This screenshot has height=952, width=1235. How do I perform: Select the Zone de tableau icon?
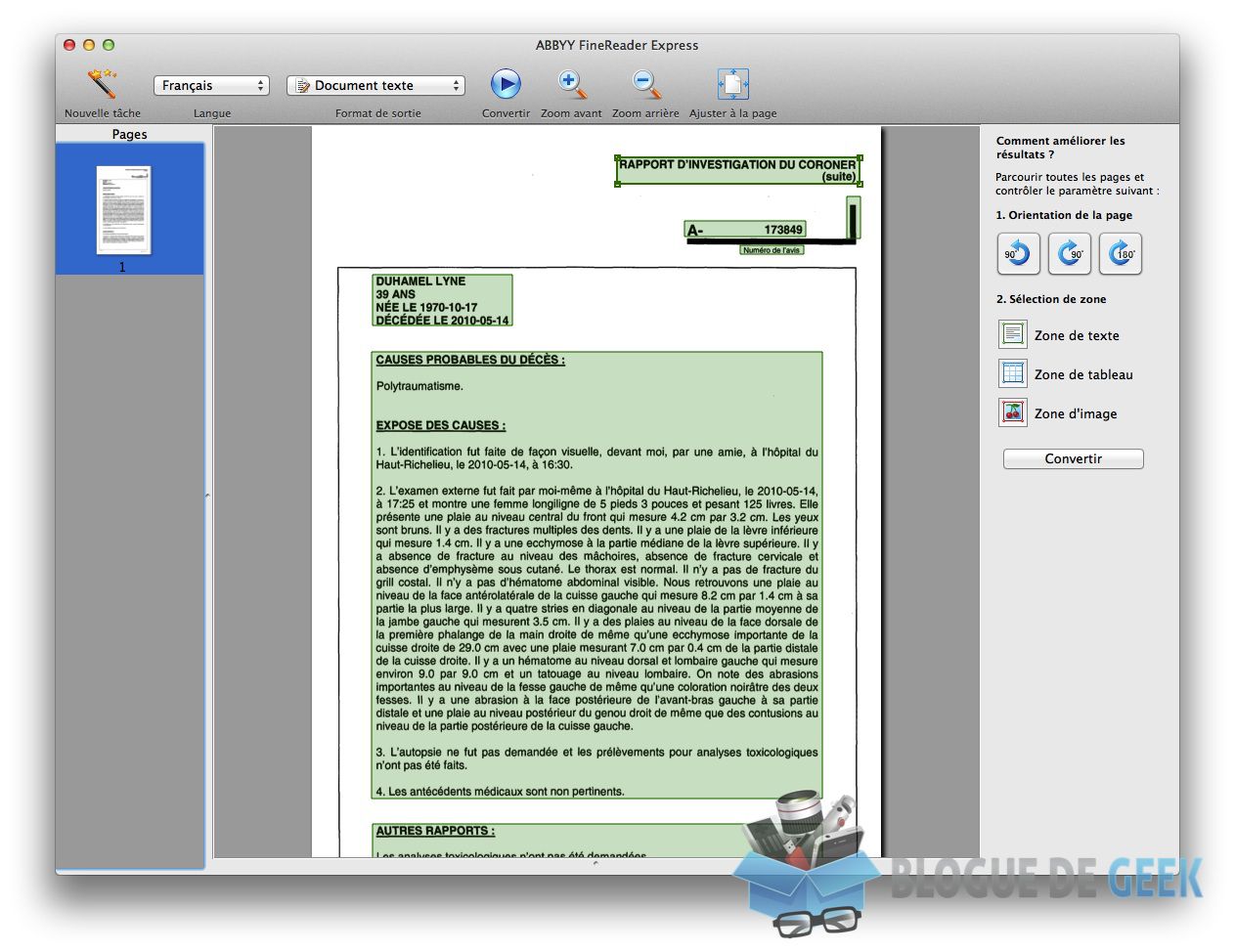1013,373
